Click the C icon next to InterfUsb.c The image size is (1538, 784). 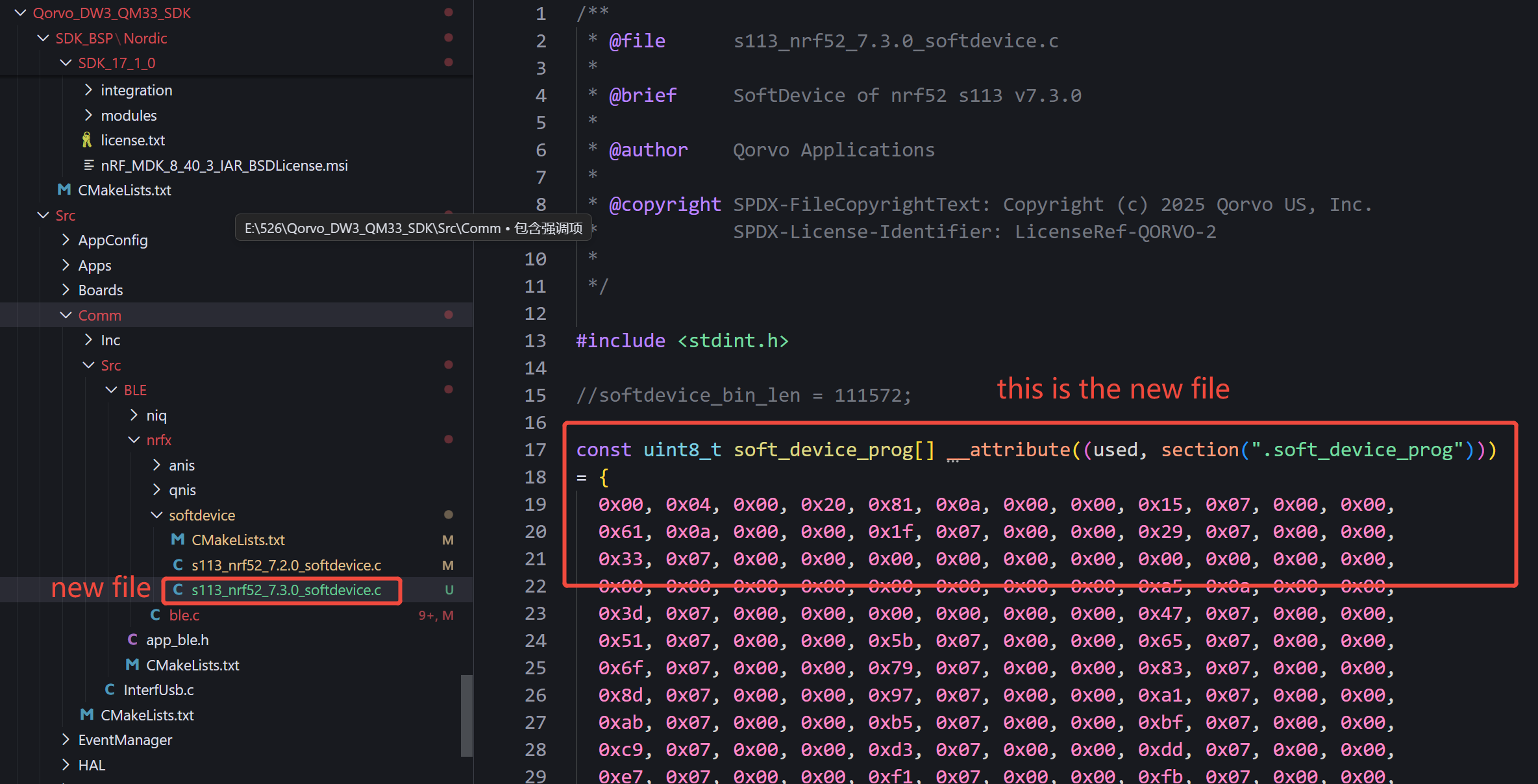point(110,689)
